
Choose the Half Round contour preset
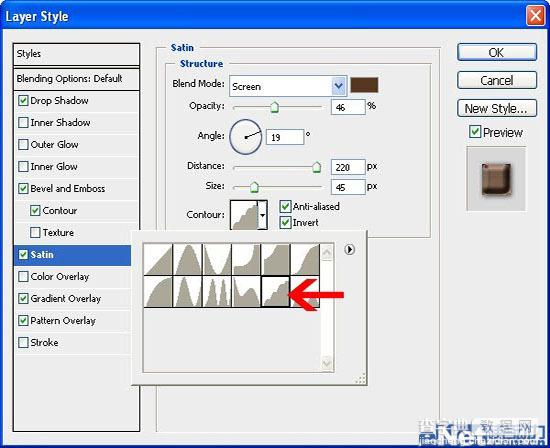(x=158, y=292)
